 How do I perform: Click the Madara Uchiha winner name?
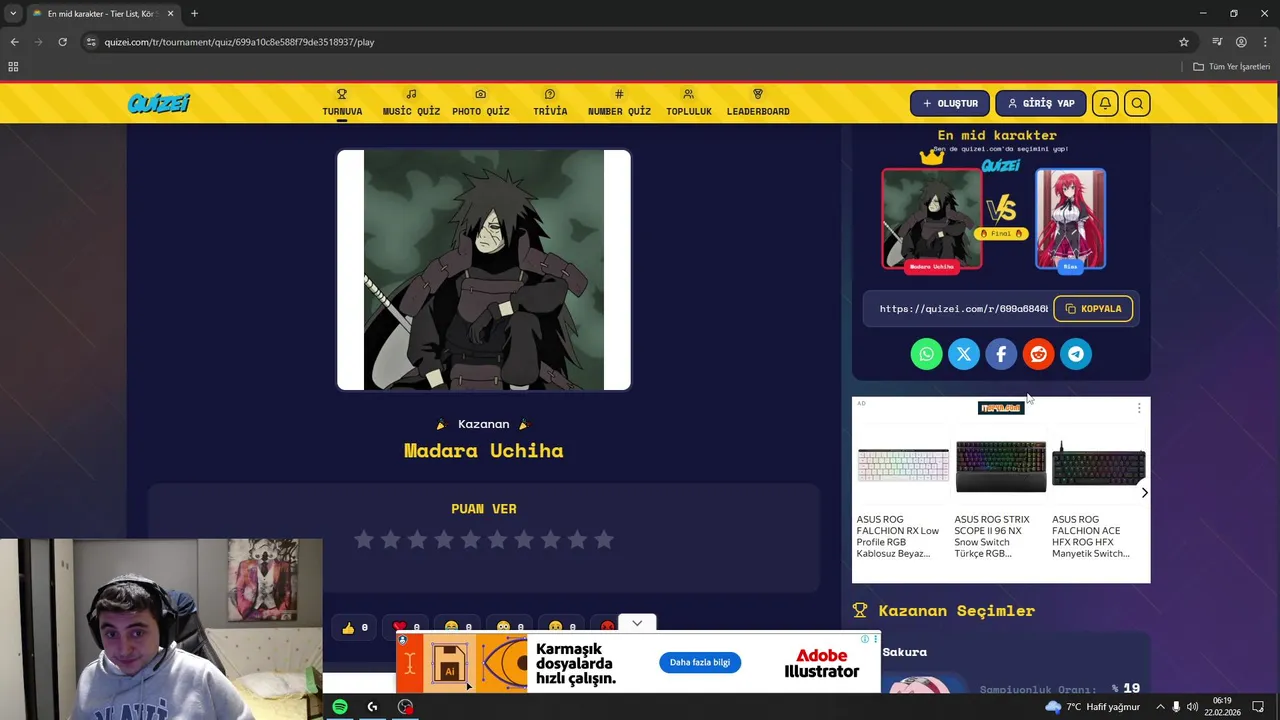pyautogui.click(x=484, y=451)
